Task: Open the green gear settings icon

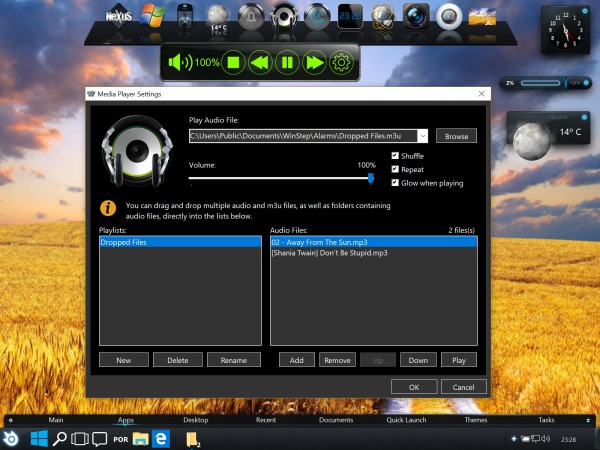Action: 341,63
